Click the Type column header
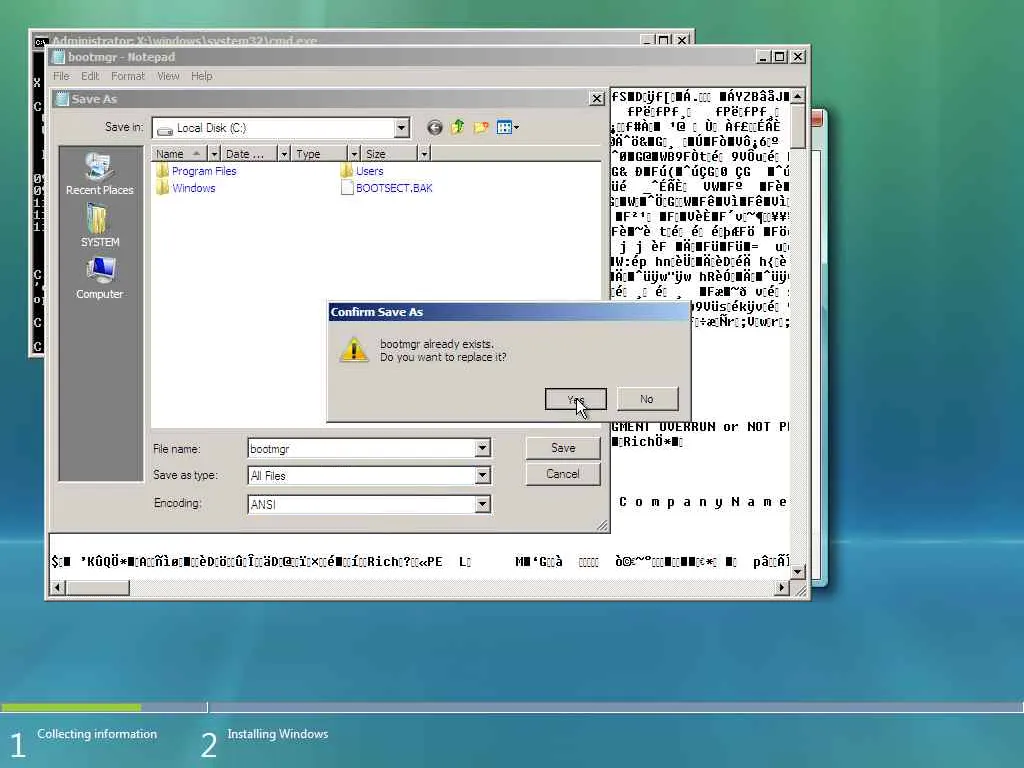The width and height of the screenshot is (1024, 768). click(319, 154)
